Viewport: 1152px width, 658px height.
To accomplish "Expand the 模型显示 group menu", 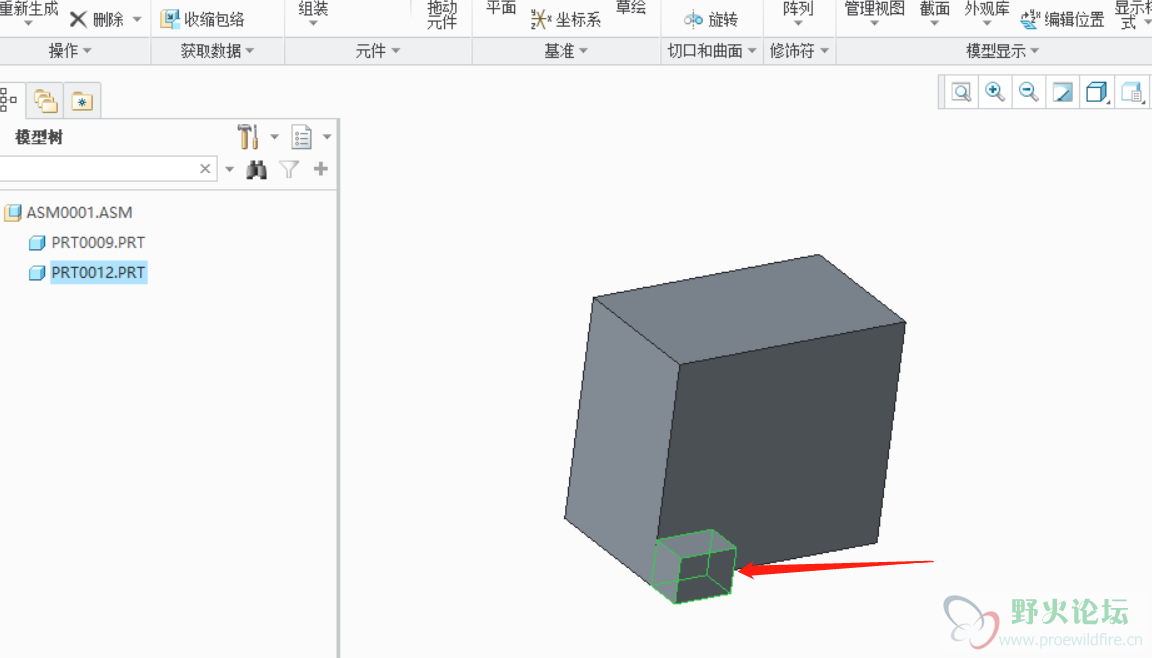I will click(x=1002, y=51).
